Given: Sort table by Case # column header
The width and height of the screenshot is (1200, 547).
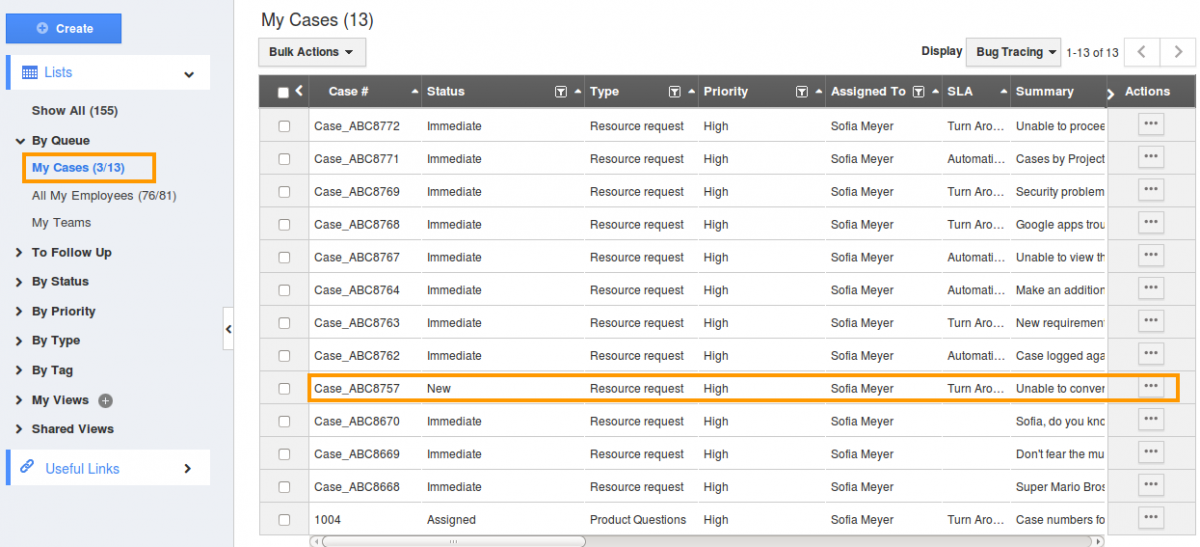Looking at the screenshot, I should 349,92.
